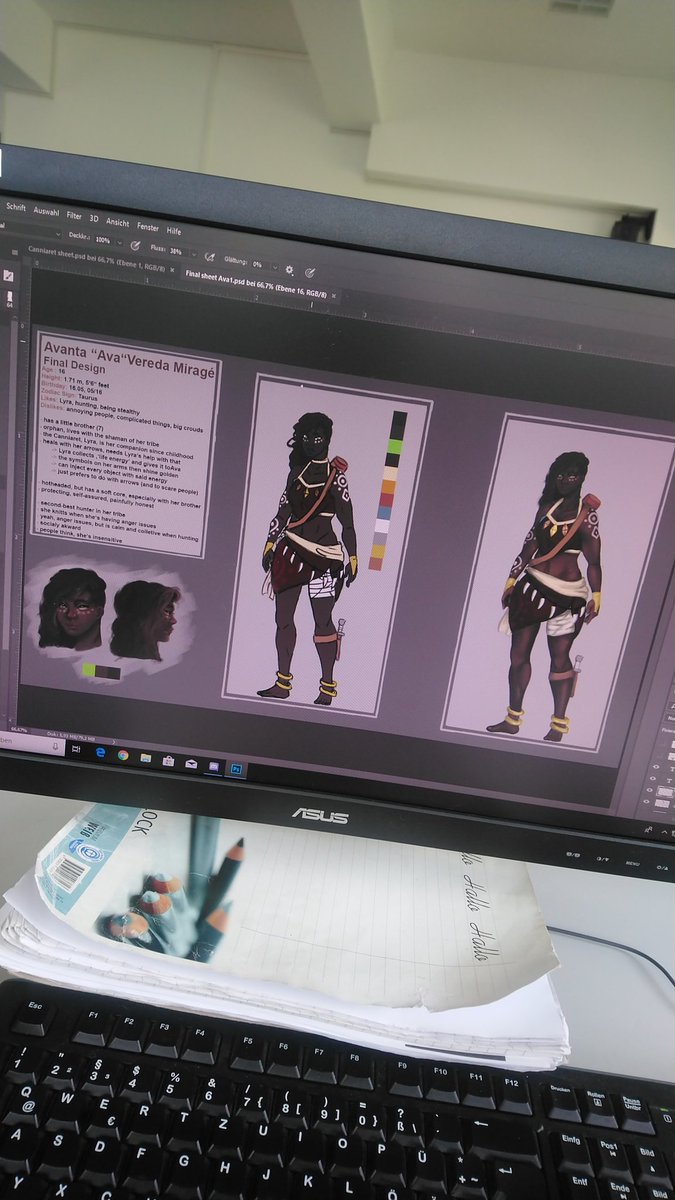Click the Dok: document size status text

coord(70,736)
